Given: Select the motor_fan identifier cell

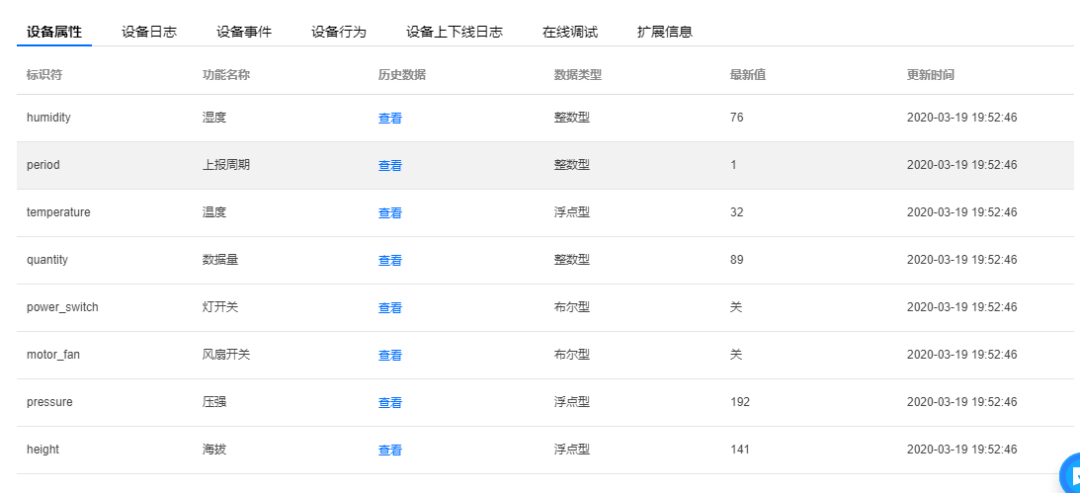Looking at the screenshot, I should tap(53, 355).
